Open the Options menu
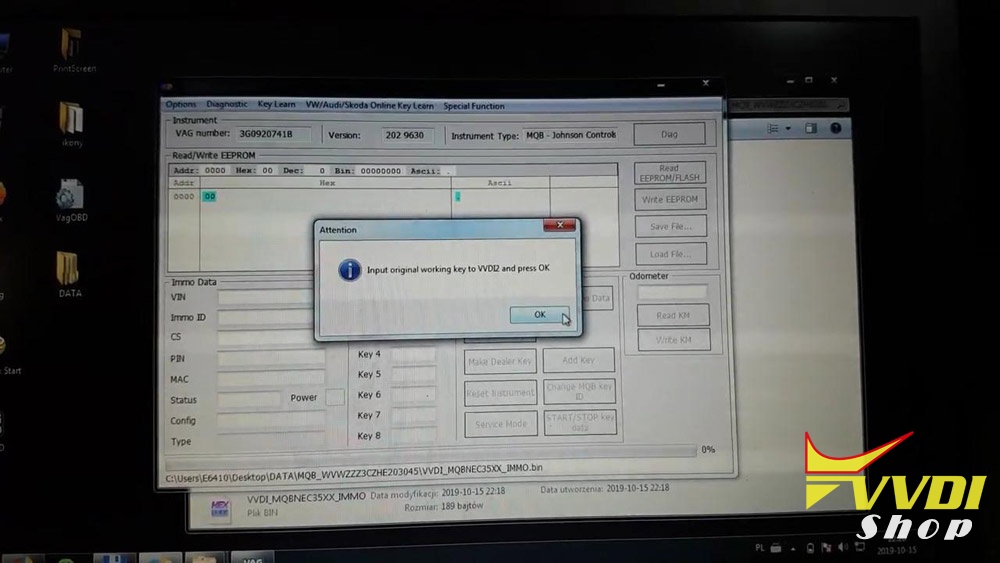This screenshot has width=1000, height=563. (x=181, y=104)
